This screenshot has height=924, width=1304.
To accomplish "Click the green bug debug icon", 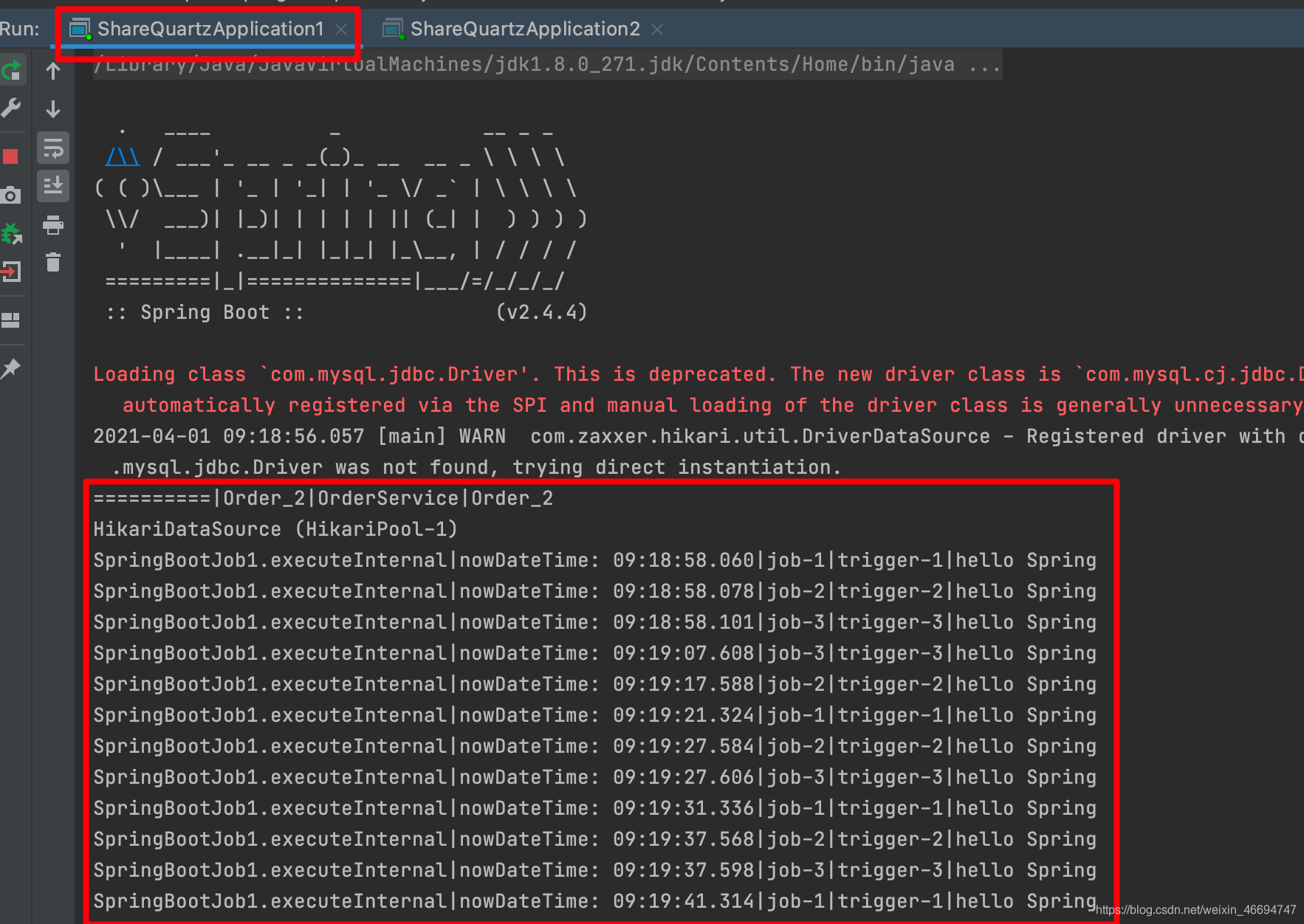I will 11,234.
